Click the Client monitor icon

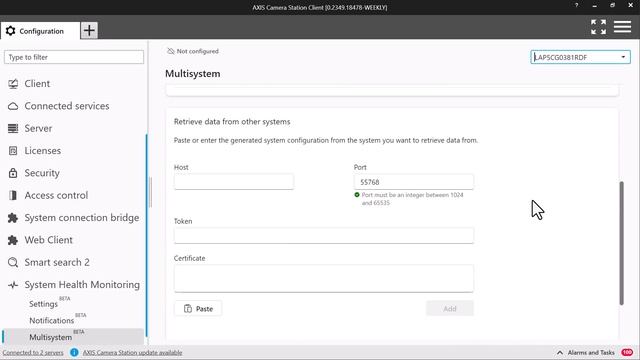13,84
